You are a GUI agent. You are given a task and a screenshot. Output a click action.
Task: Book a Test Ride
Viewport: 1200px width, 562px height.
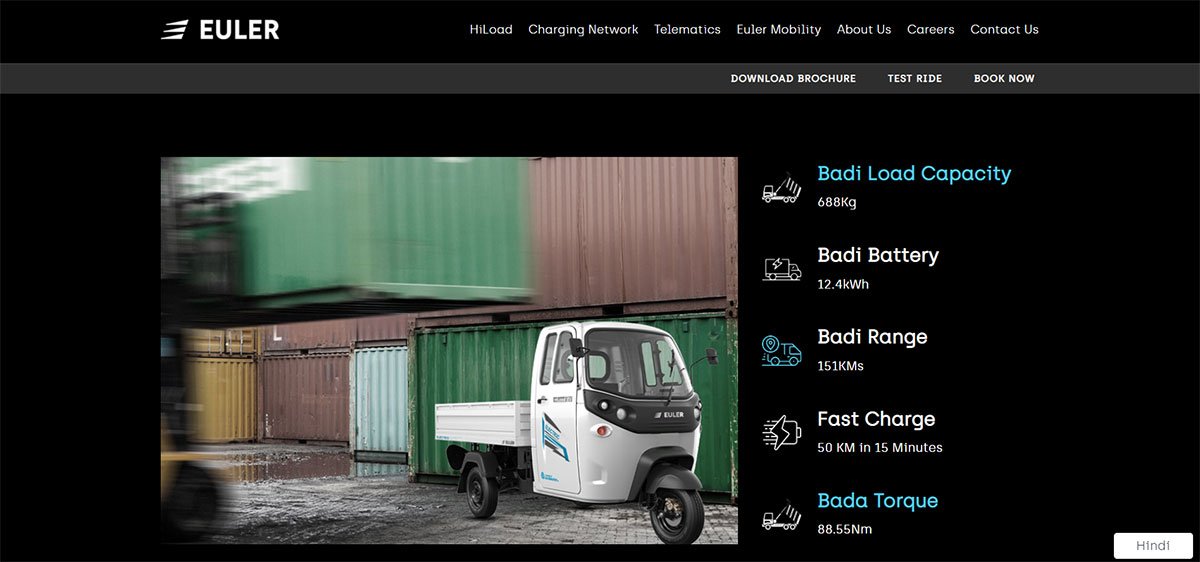pyautogui.click(x=915, y=78)
